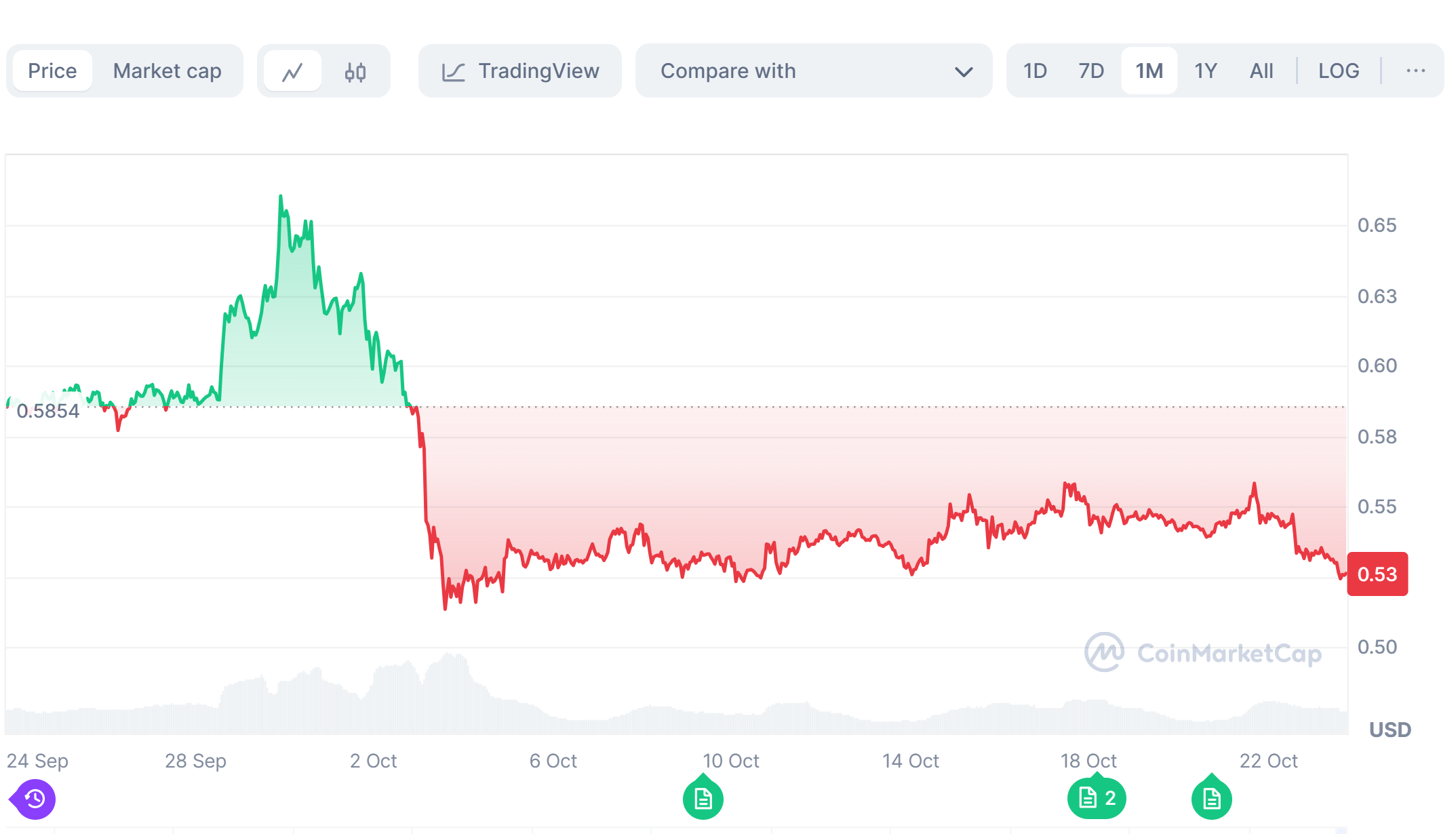1456x834 pixels.
Task: Show the All time range
Action: (1261, 71)
